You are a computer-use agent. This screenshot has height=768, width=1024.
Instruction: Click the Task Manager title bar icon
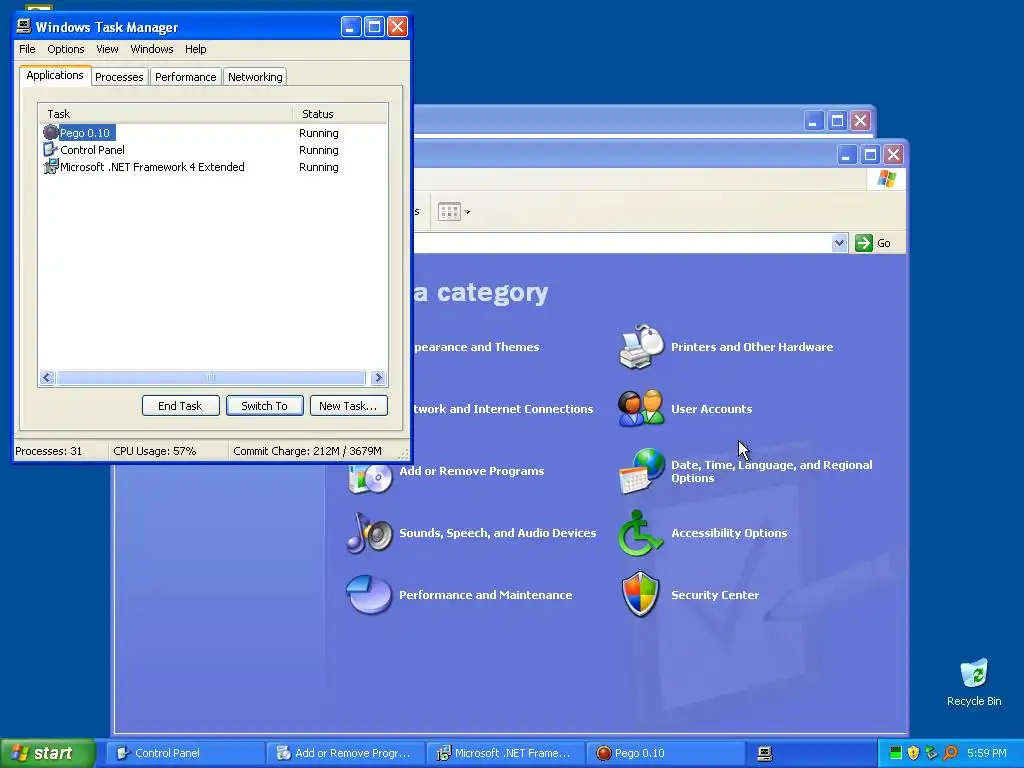click(24, 26)
